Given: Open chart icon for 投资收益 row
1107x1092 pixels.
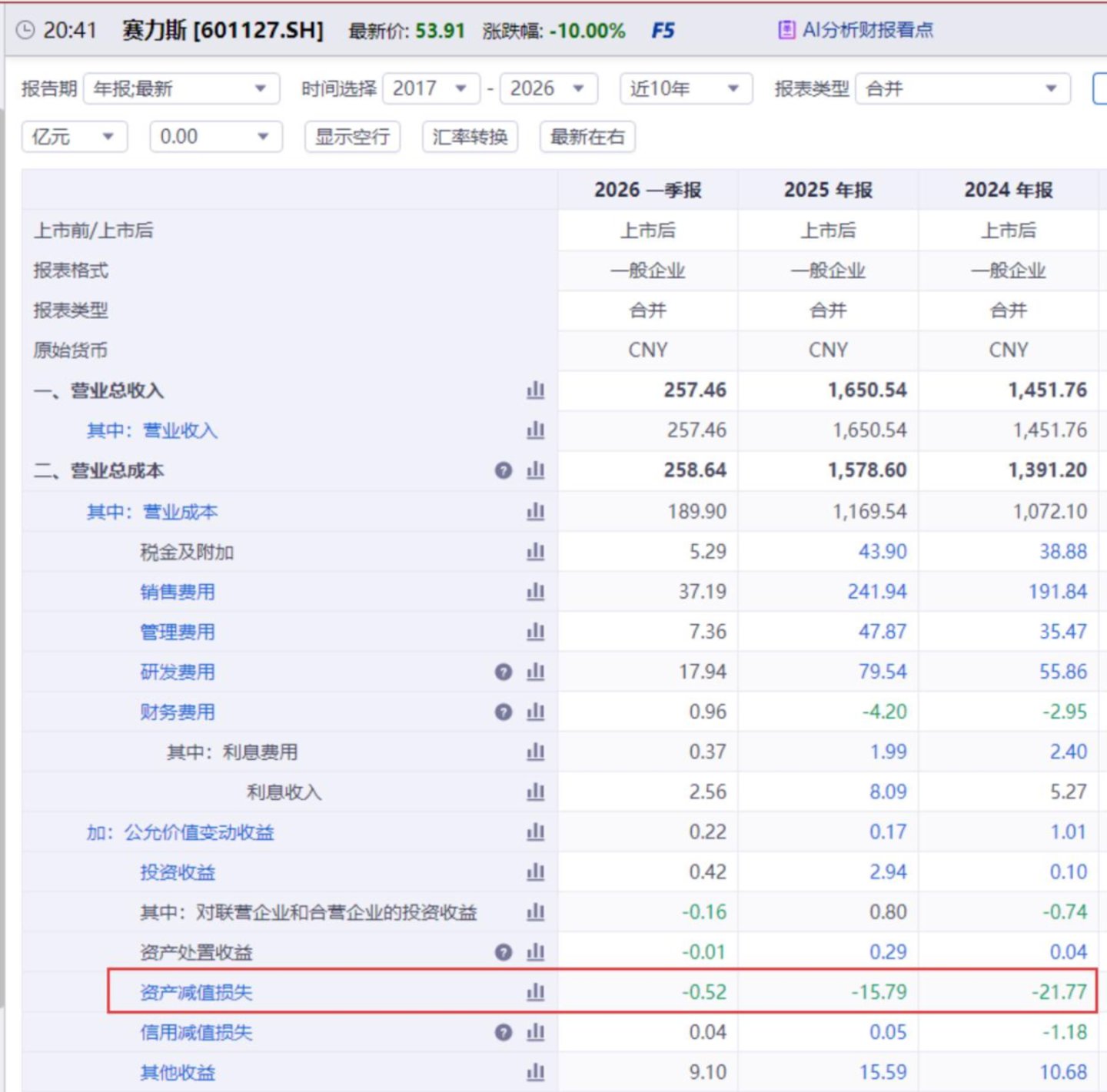Looking at the screenshot, I should point(536,872).
